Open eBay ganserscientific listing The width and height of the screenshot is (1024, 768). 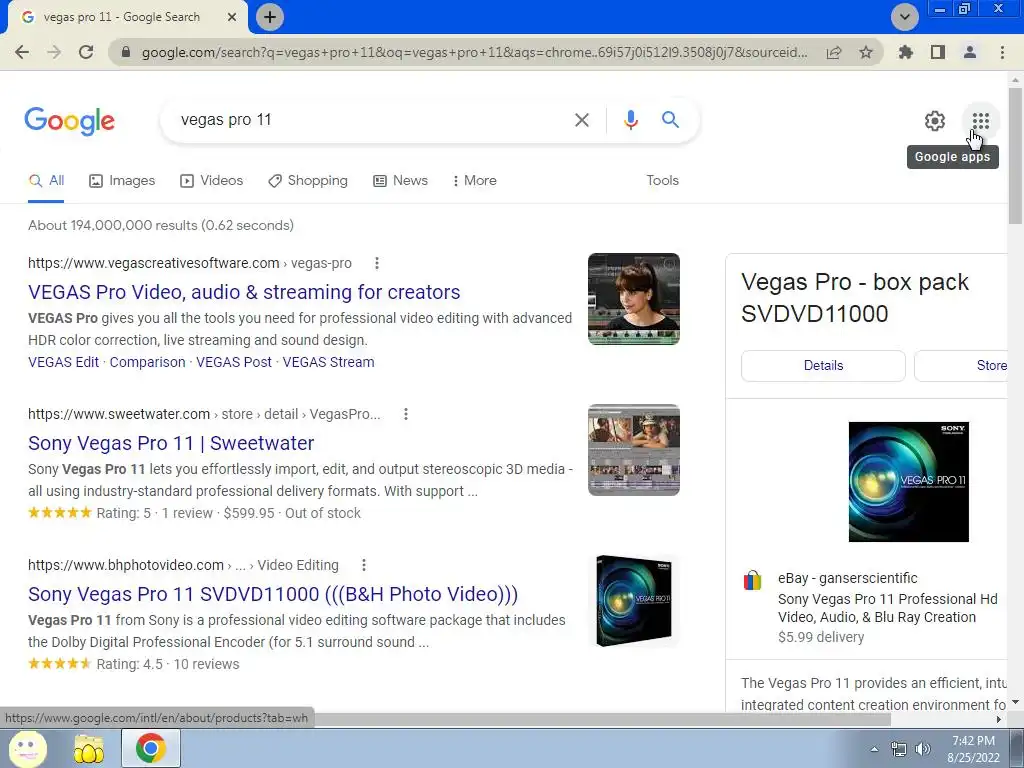click(x=888, y=608)
